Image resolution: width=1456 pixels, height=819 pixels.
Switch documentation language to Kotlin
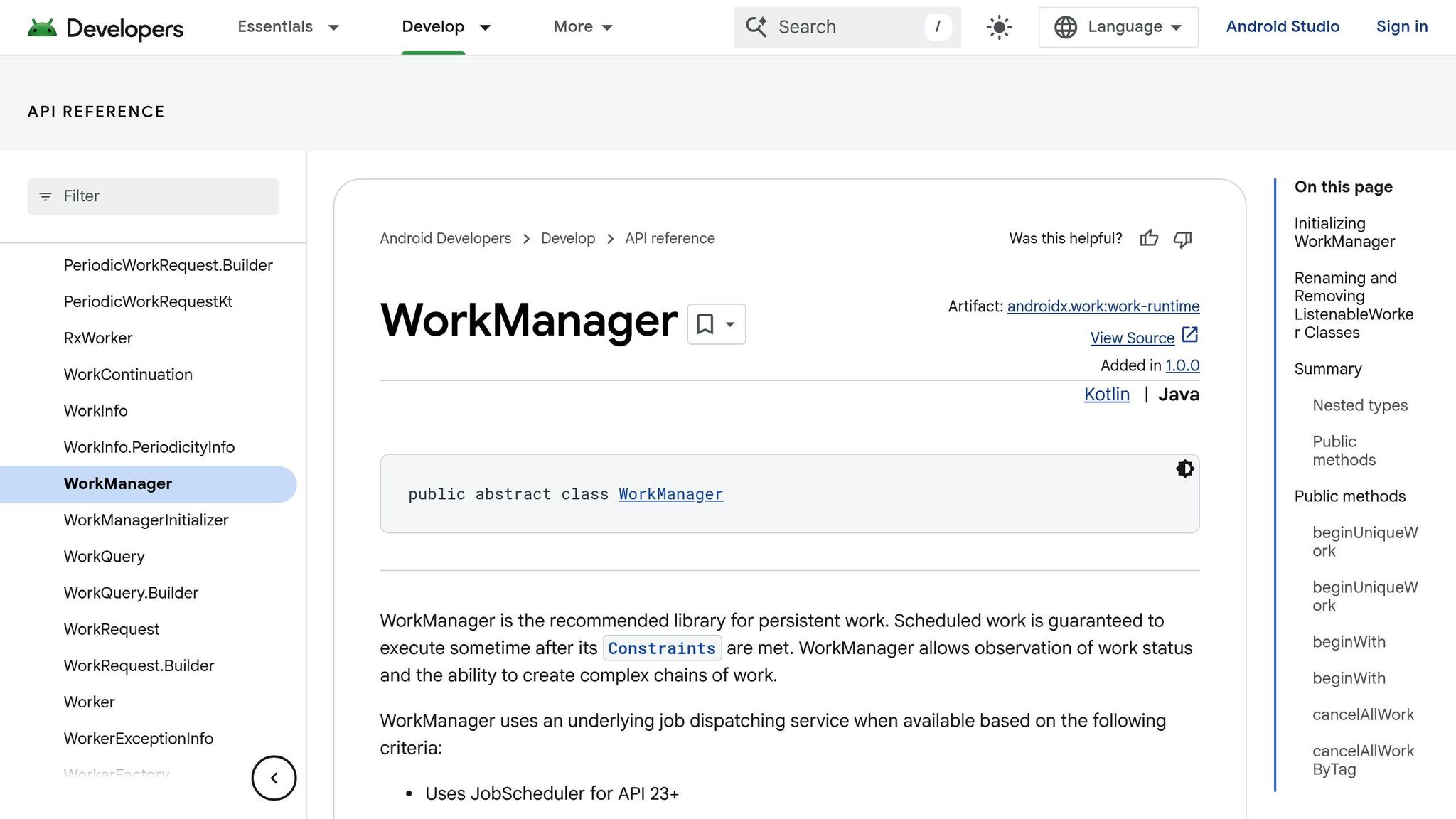tap(1106, 394)
